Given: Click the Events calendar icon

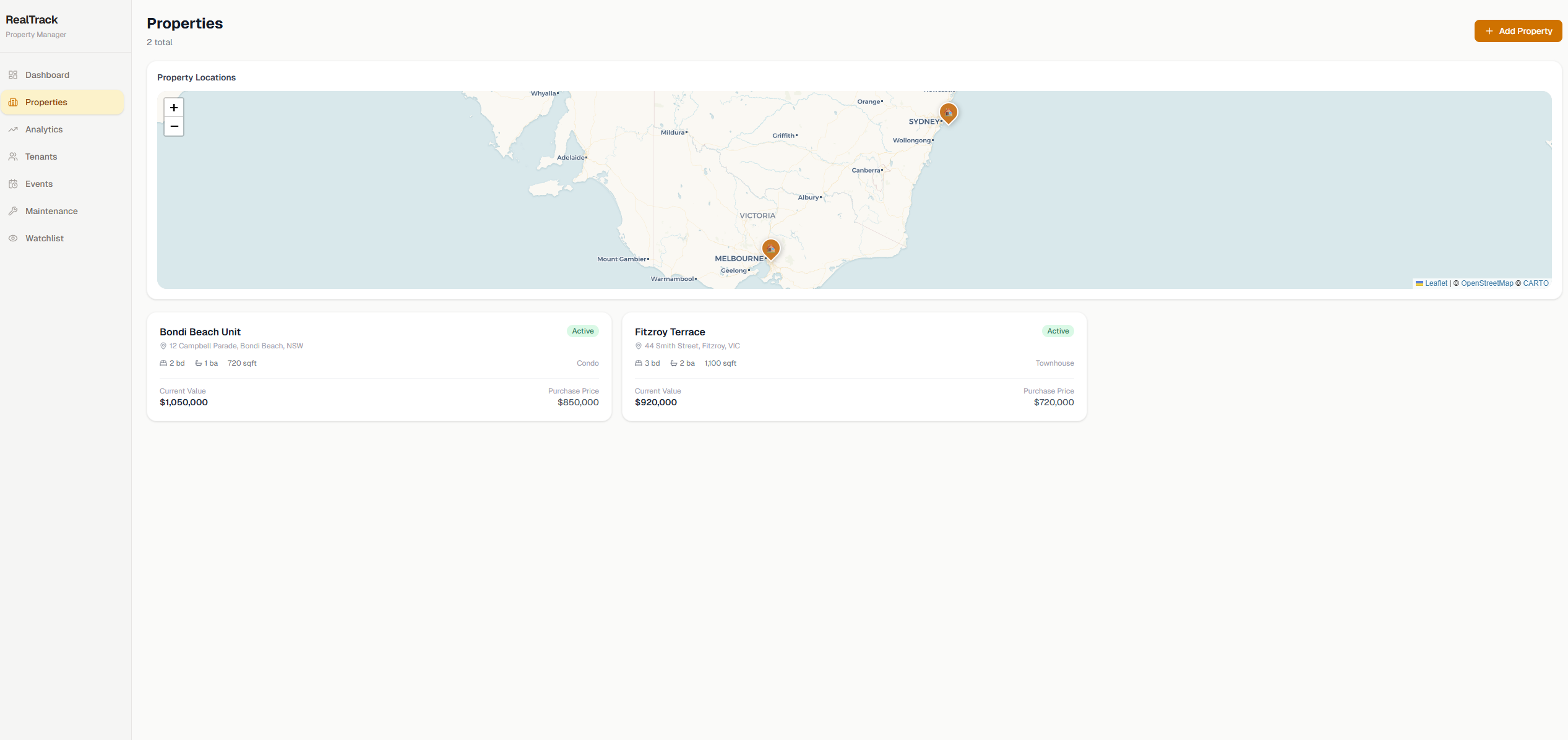Looking at the screenshot, I should 13,183.
